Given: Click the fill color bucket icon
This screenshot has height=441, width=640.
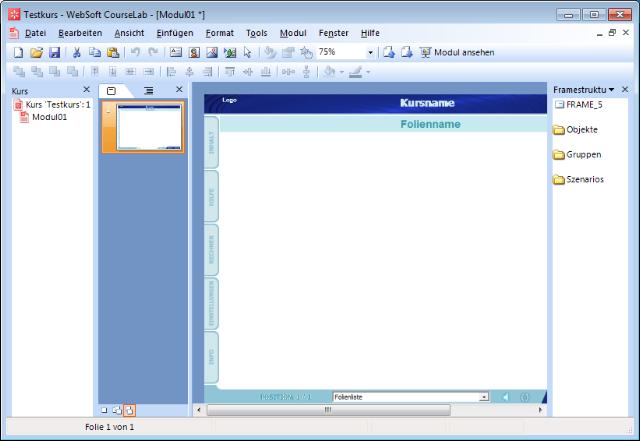Looking at the screenshot, I should pos(329,72).
